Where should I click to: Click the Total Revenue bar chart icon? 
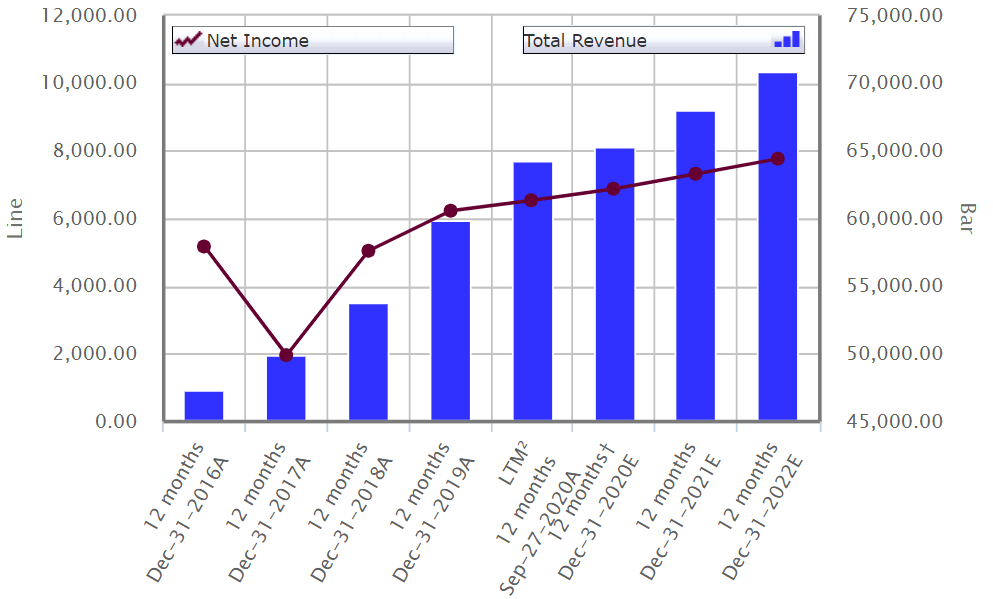pos(787,40)
